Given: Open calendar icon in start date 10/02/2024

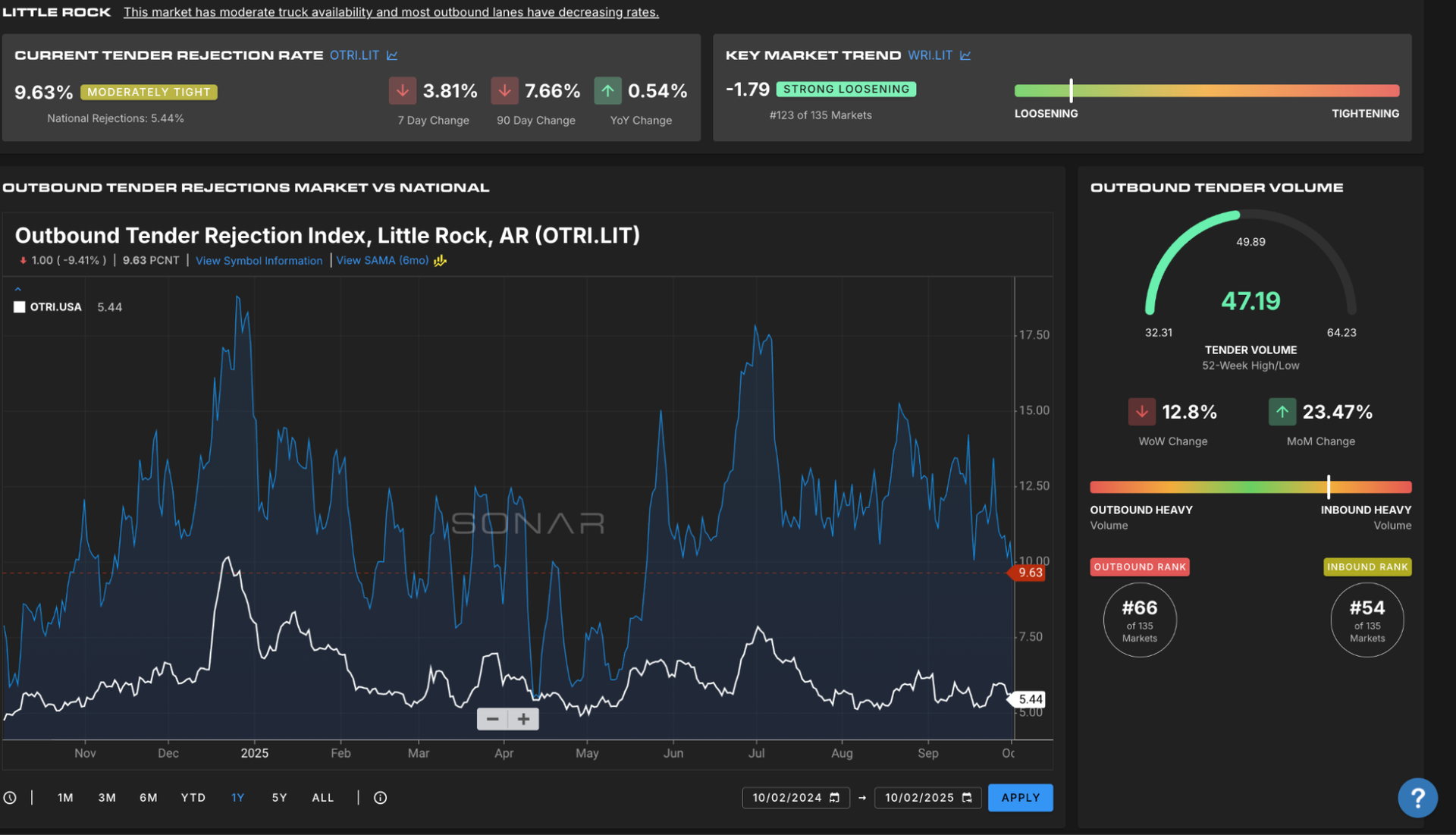Looking at the screenshot, I should [x=835, y=798].
